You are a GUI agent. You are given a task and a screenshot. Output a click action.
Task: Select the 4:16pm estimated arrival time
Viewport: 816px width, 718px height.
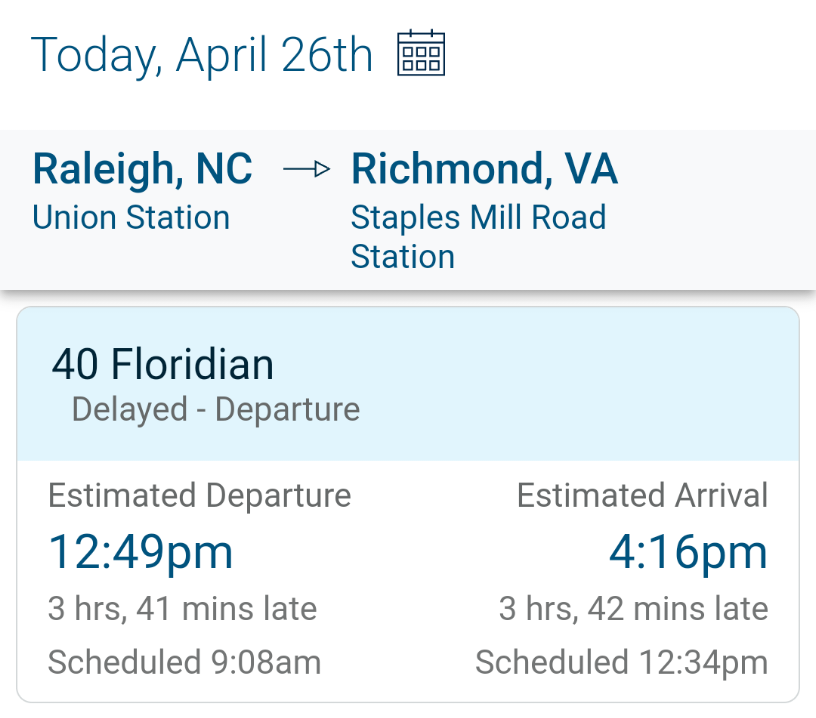(x=688, y=552)
